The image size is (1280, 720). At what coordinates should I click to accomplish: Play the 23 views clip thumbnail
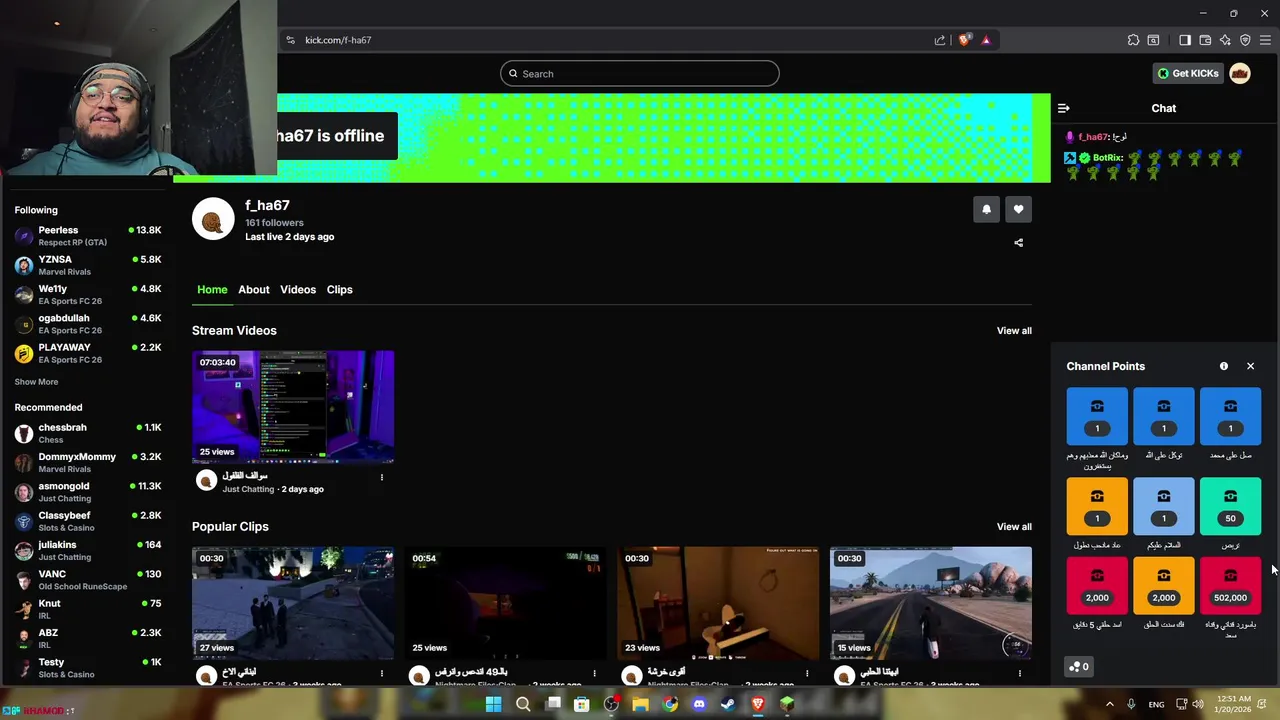pos(718,603)
